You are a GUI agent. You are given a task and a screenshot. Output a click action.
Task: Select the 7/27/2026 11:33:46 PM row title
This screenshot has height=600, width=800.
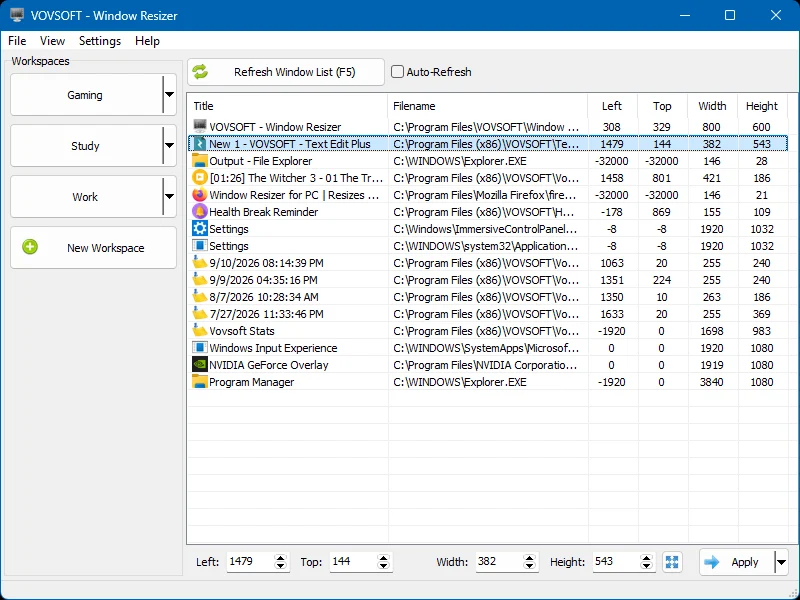click(x=266, y=314)
